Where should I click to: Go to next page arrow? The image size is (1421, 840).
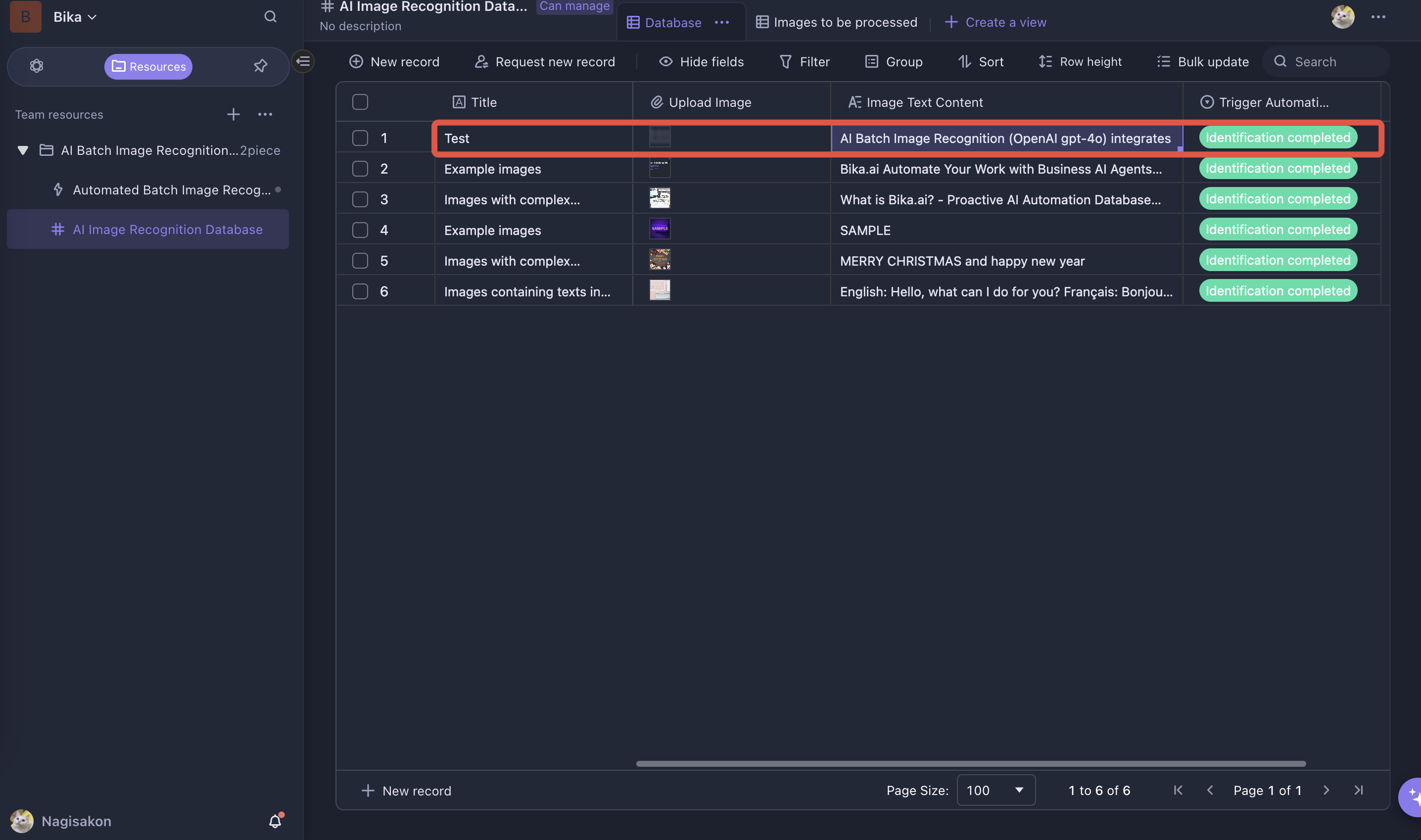1326,790
